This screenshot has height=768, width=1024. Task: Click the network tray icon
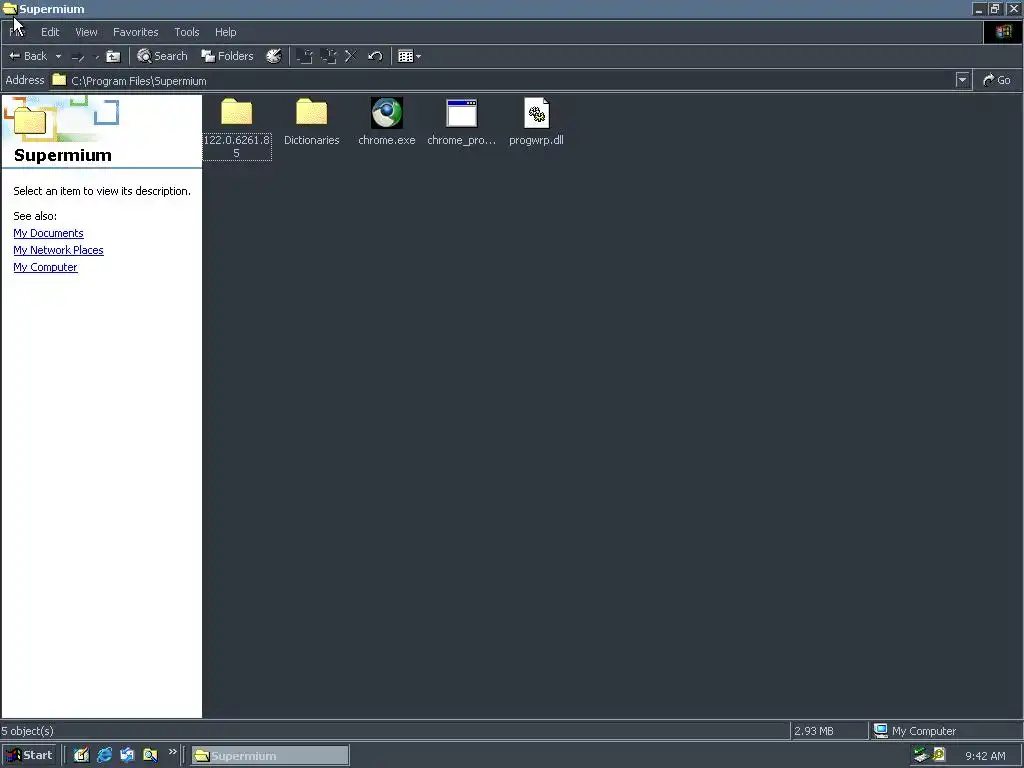pyautogui.click(x=921, y=755)
